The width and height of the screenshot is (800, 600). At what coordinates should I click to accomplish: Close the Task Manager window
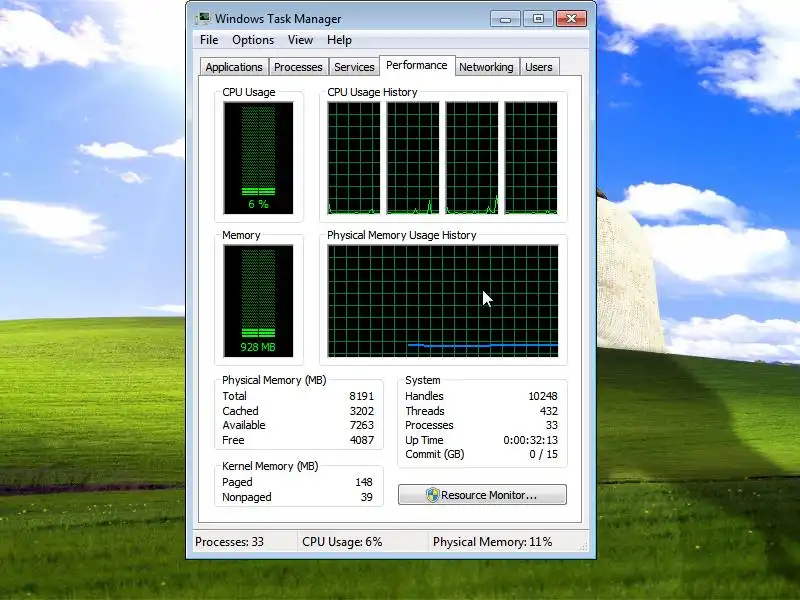(x=571, y=19)
